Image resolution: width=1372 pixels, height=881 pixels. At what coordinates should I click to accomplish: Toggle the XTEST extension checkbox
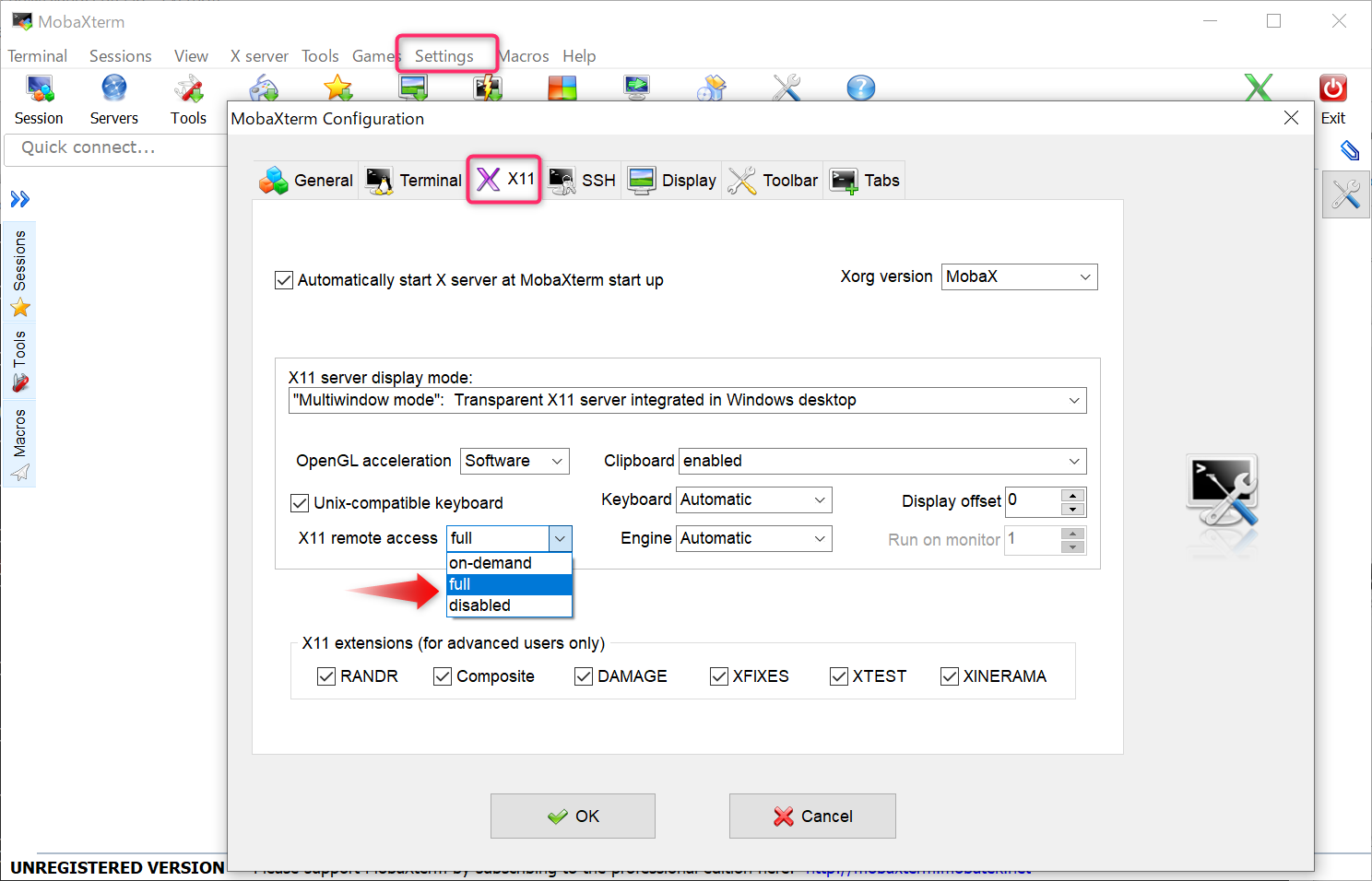point(839,676)
